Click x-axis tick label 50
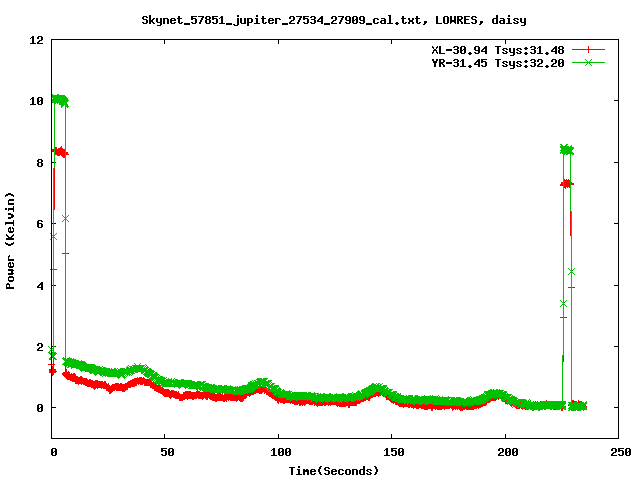 167,452
